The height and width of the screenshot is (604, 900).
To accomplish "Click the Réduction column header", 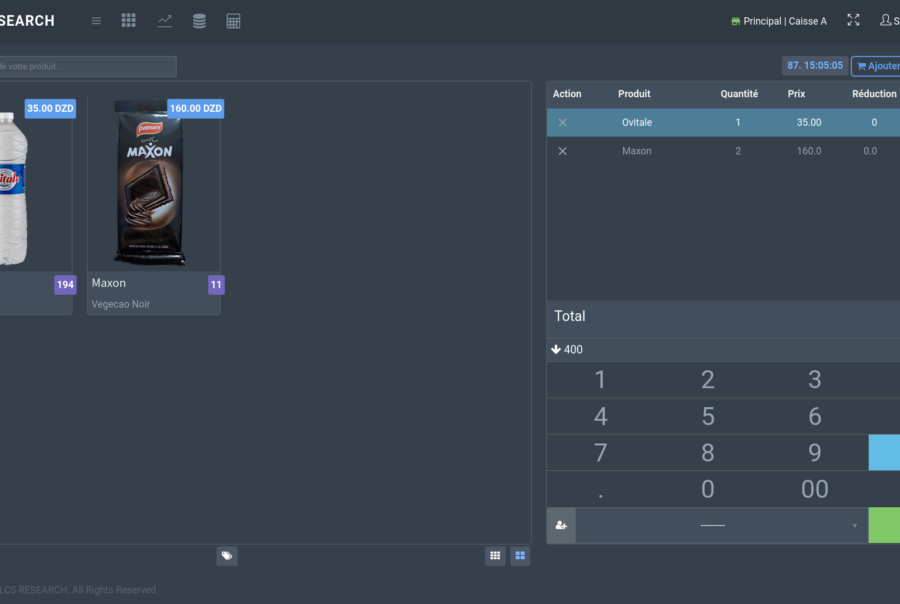I will pos(874,94).
